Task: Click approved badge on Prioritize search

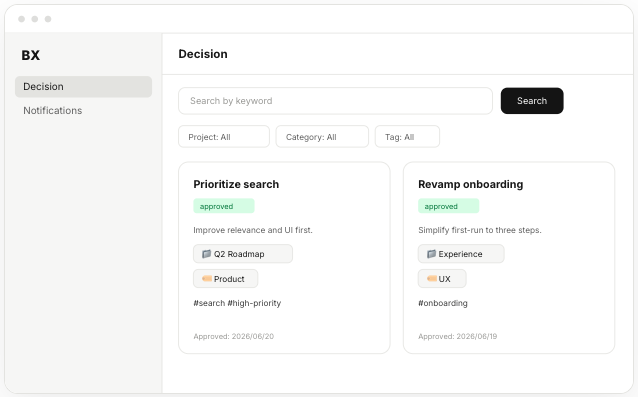Action: [224, 206]
